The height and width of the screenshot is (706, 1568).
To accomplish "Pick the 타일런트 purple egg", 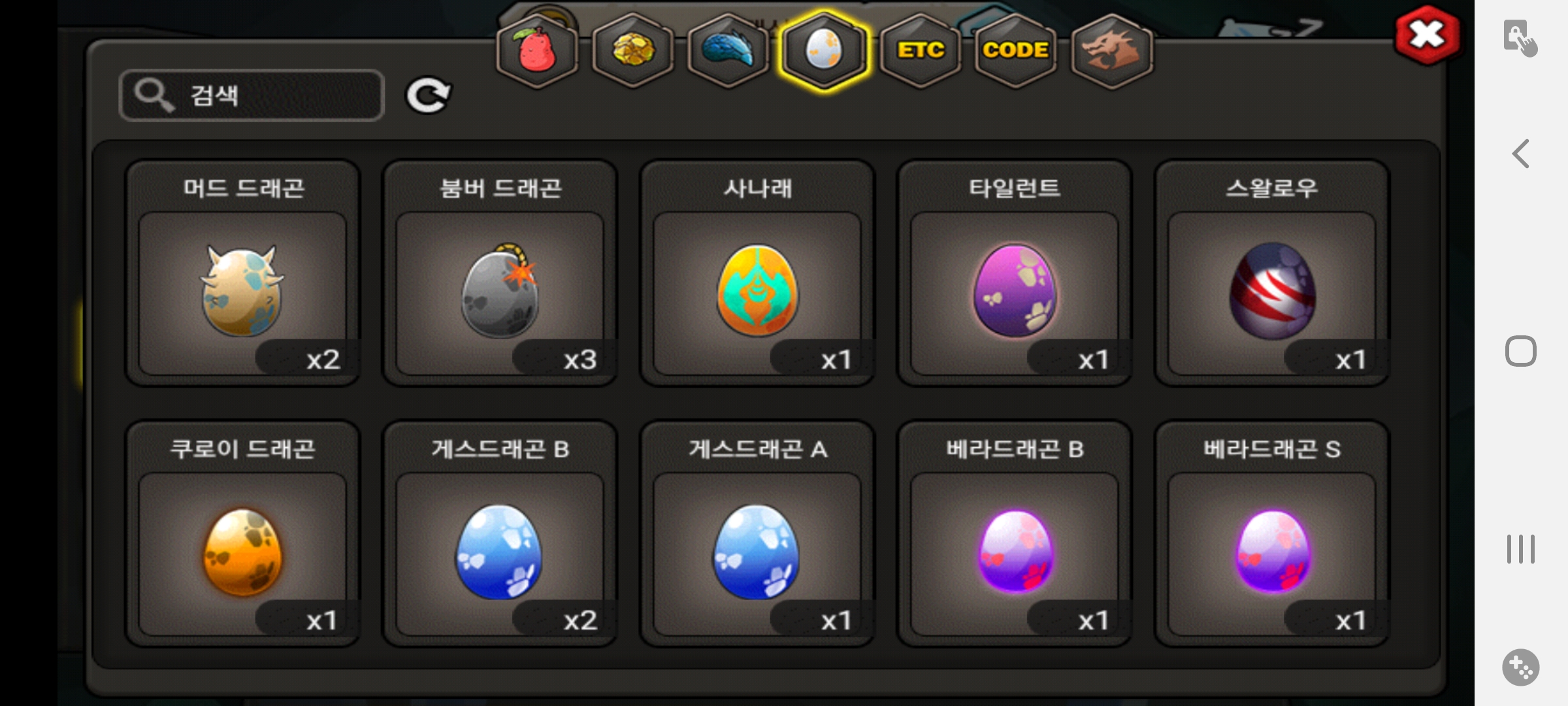I will click(1015, 273).
